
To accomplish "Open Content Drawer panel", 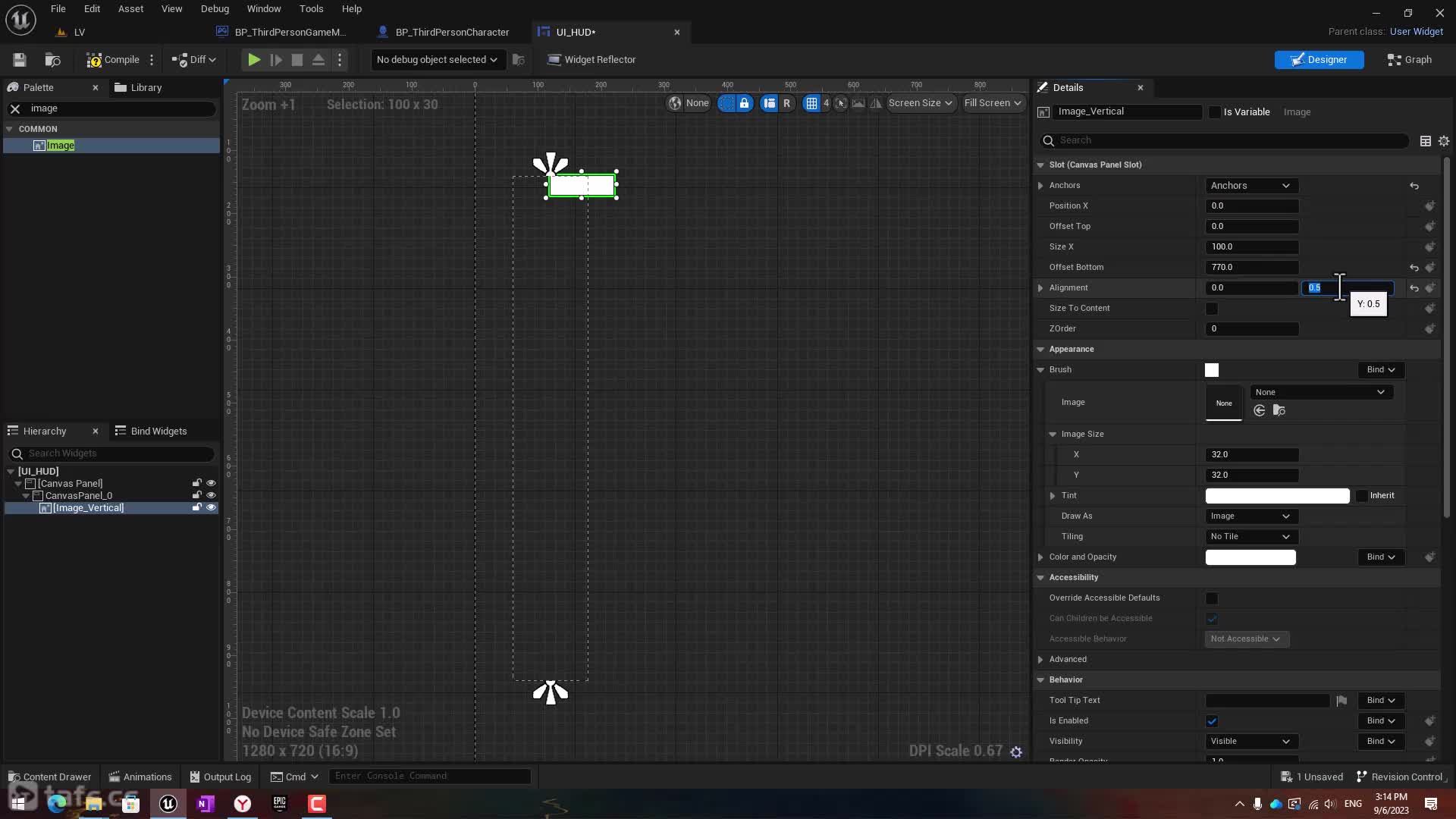I will (49, 777).
